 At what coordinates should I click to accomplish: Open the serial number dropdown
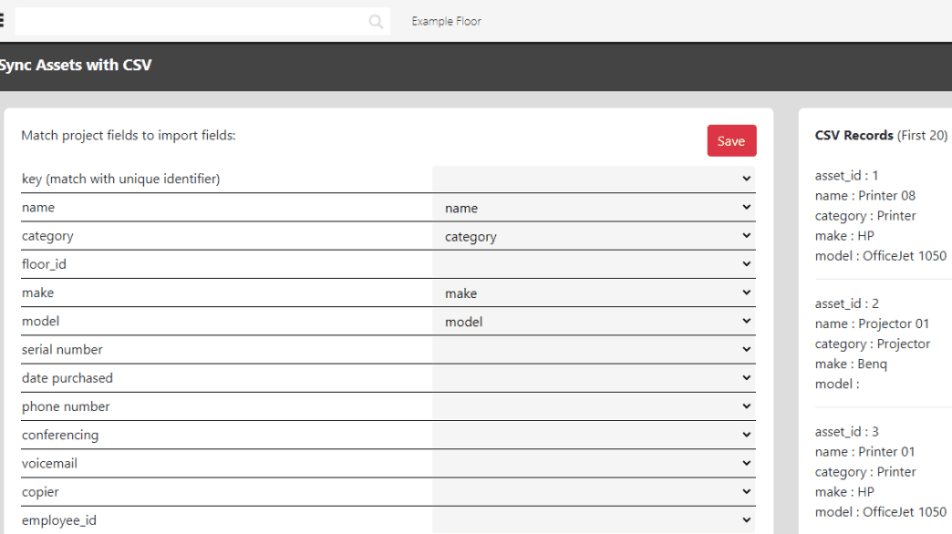point(594,350)
